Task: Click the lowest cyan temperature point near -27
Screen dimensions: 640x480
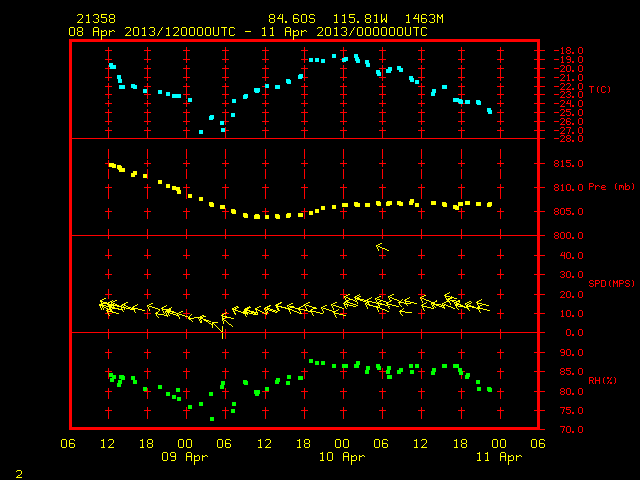Action: tap(201, 132)
